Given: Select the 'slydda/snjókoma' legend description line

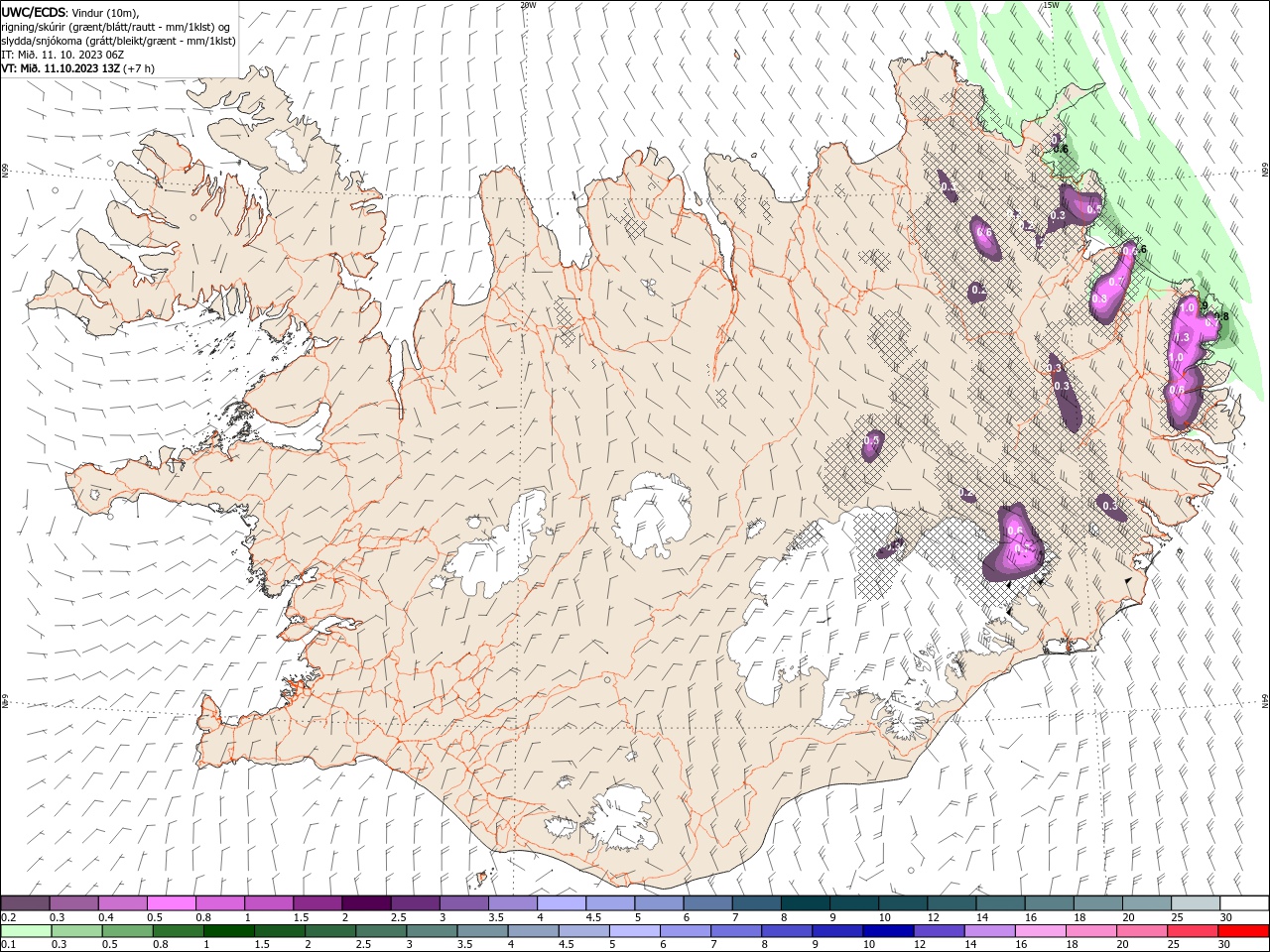Looking at the screenshot, I should [x=118, y=41].
